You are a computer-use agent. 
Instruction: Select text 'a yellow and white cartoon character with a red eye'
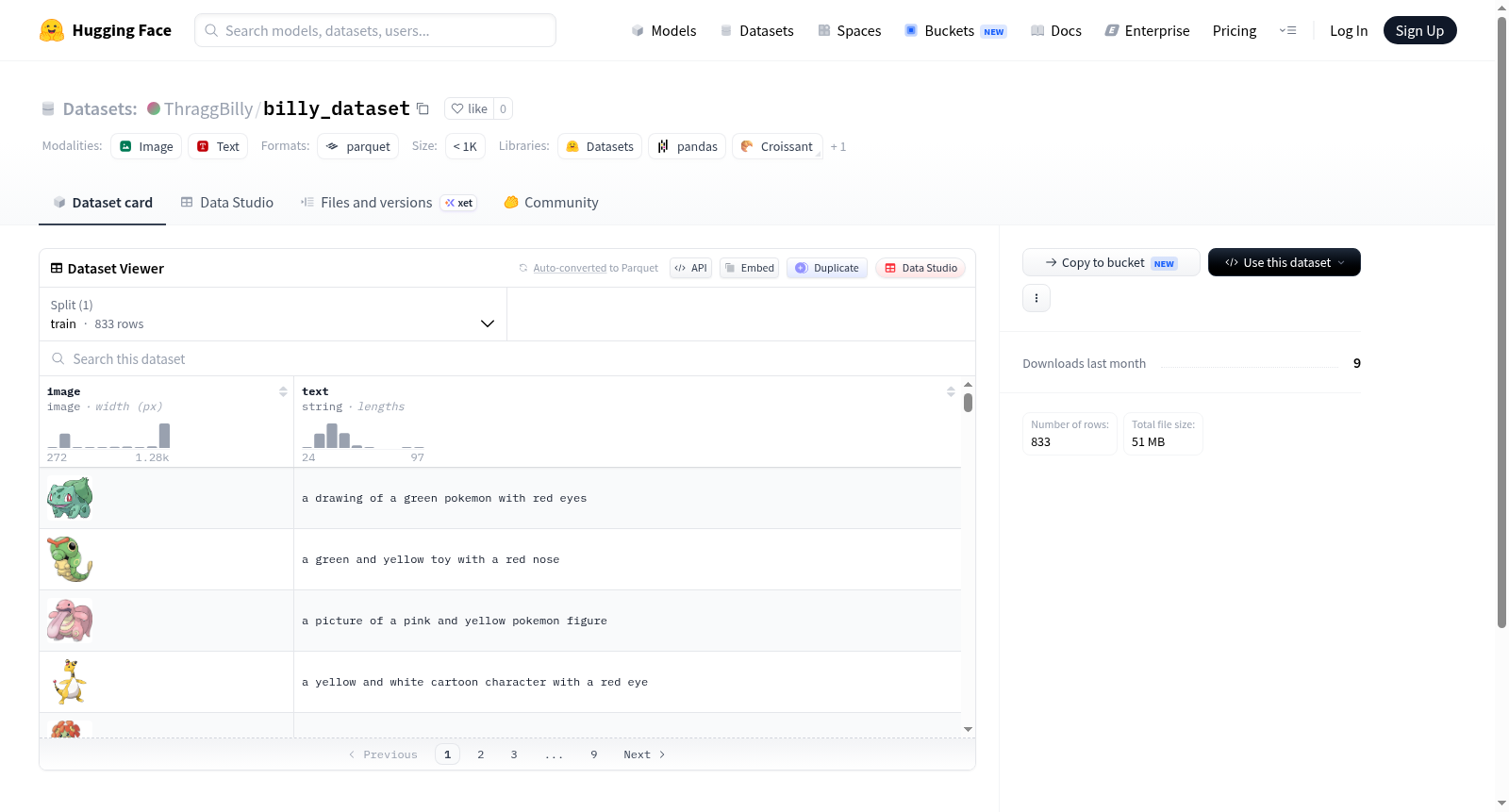[475, 683]
